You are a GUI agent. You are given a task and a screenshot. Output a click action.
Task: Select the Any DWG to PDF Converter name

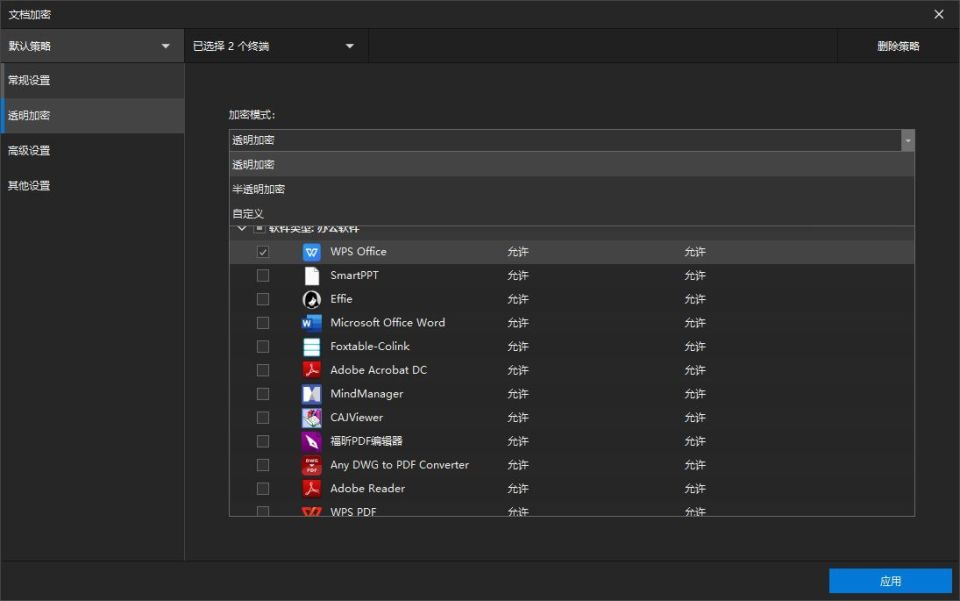(399, 465)
